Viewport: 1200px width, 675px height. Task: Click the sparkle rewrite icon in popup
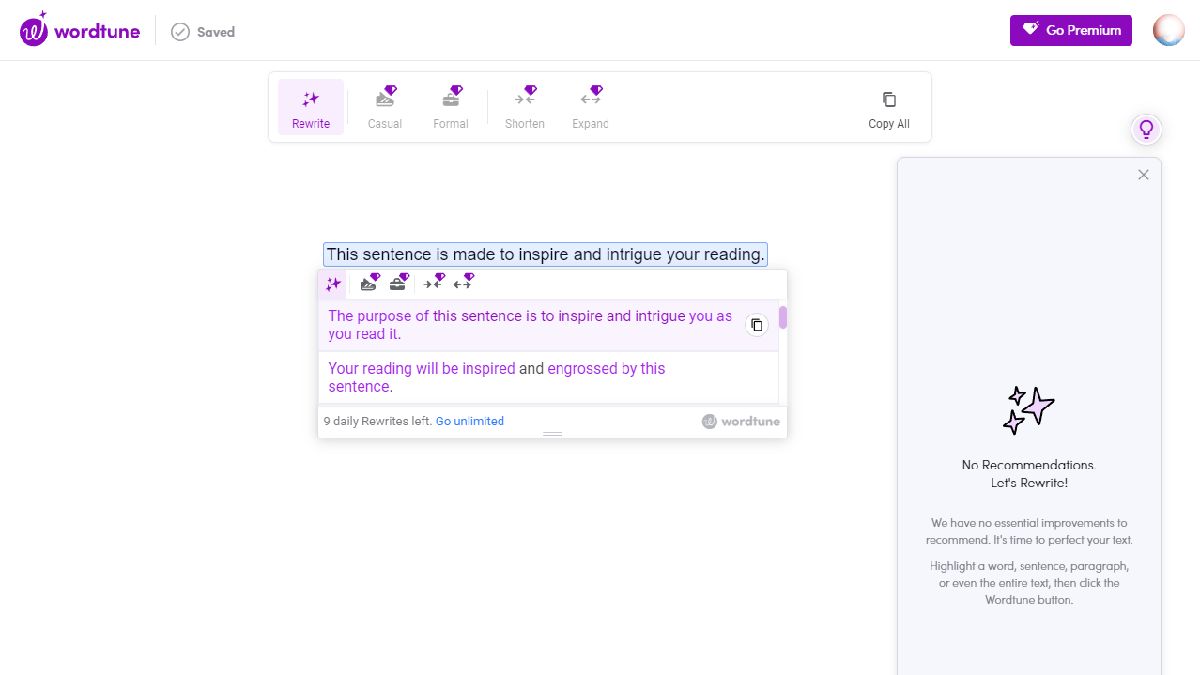[x=333, y=284]
